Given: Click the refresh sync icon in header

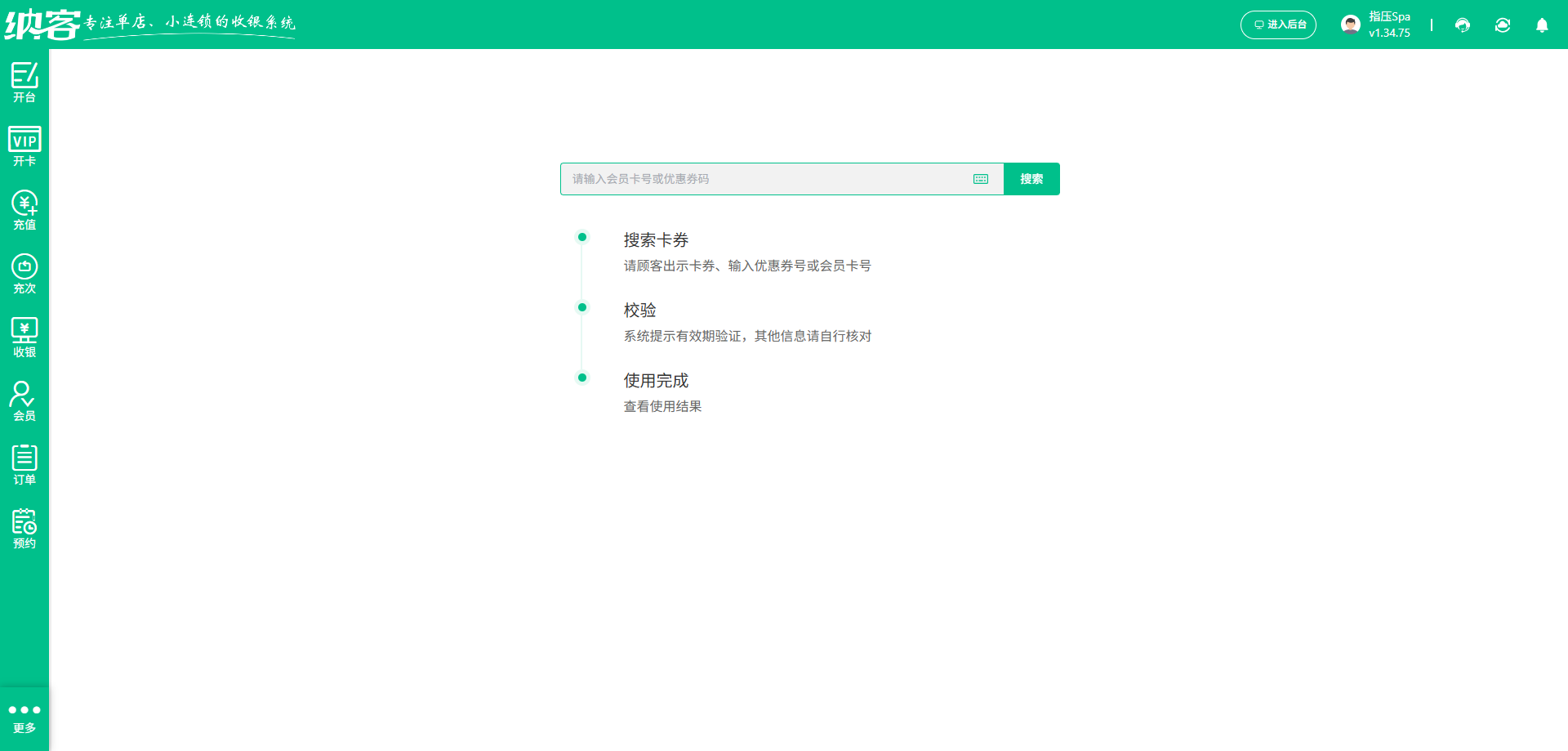Looking at the screenshot, I should pos(1503,25).
